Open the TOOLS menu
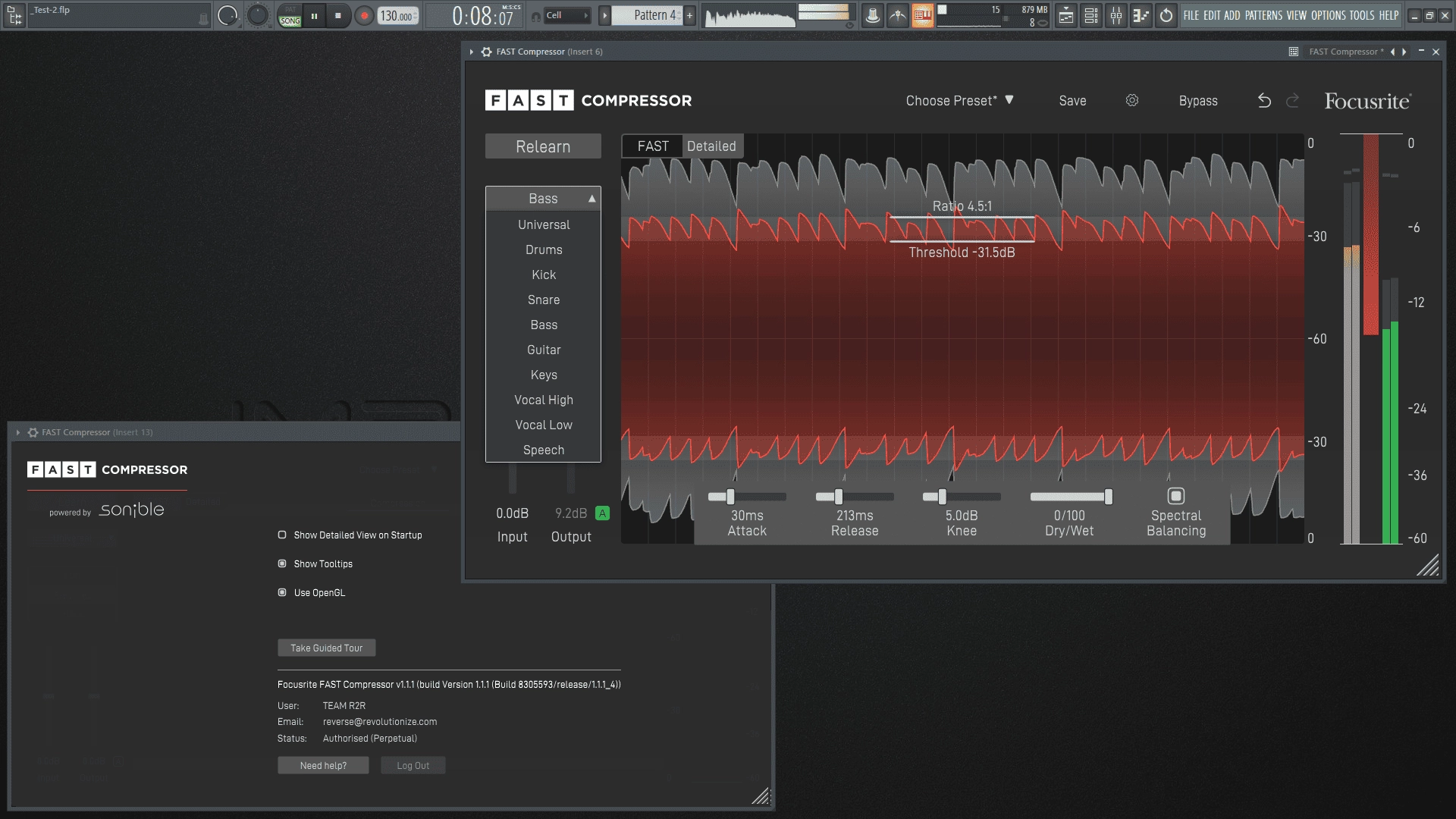Screen dimensions: 1456x819 tap(1362, 15)
